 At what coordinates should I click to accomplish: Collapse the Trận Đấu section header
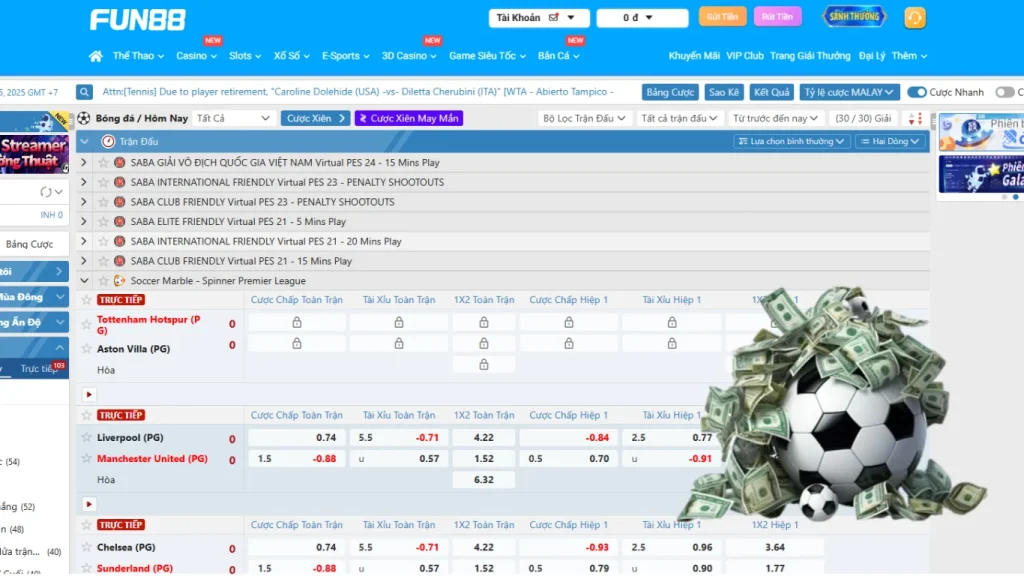85,142
